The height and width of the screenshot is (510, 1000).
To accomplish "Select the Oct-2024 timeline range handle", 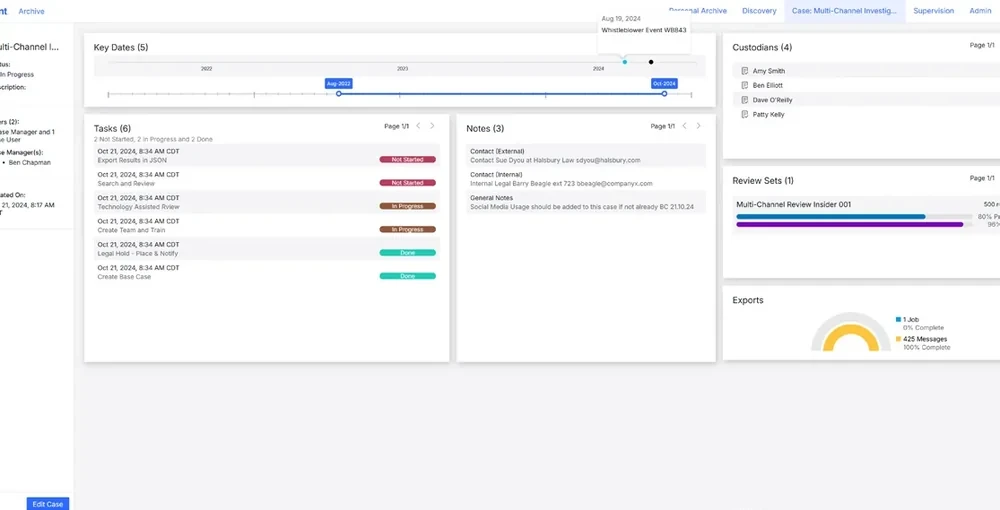I will (x=664, y=94).
